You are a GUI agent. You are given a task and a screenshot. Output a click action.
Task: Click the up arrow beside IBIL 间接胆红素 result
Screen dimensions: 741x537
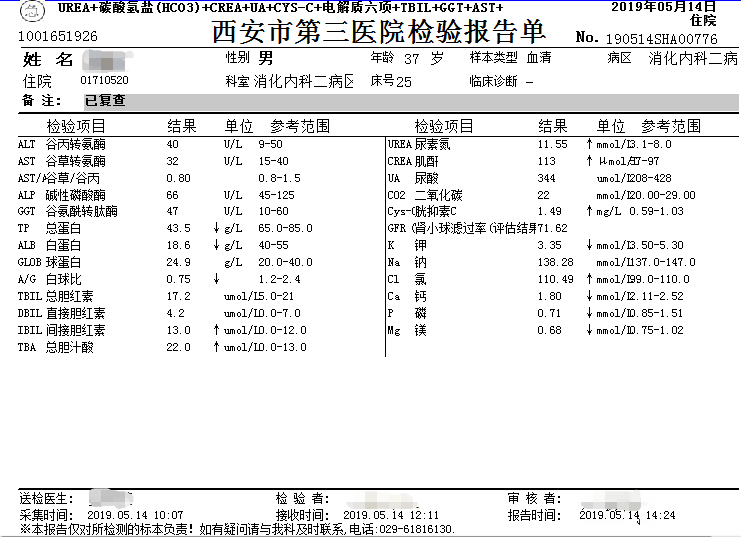click(x=216, y=330)
